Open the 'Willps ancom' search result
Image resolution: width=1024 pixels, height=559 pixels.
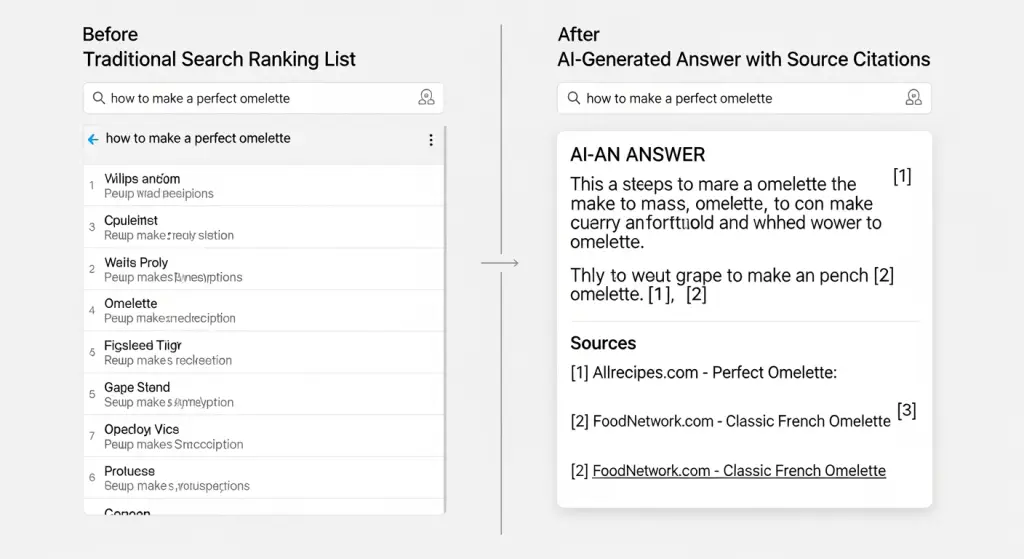coord(142,179)
